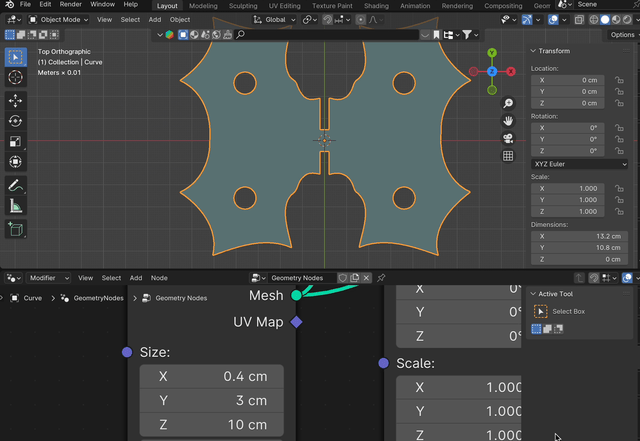
Task: Click the Select Box icon in Active Tool
Action: pos(540,312)
